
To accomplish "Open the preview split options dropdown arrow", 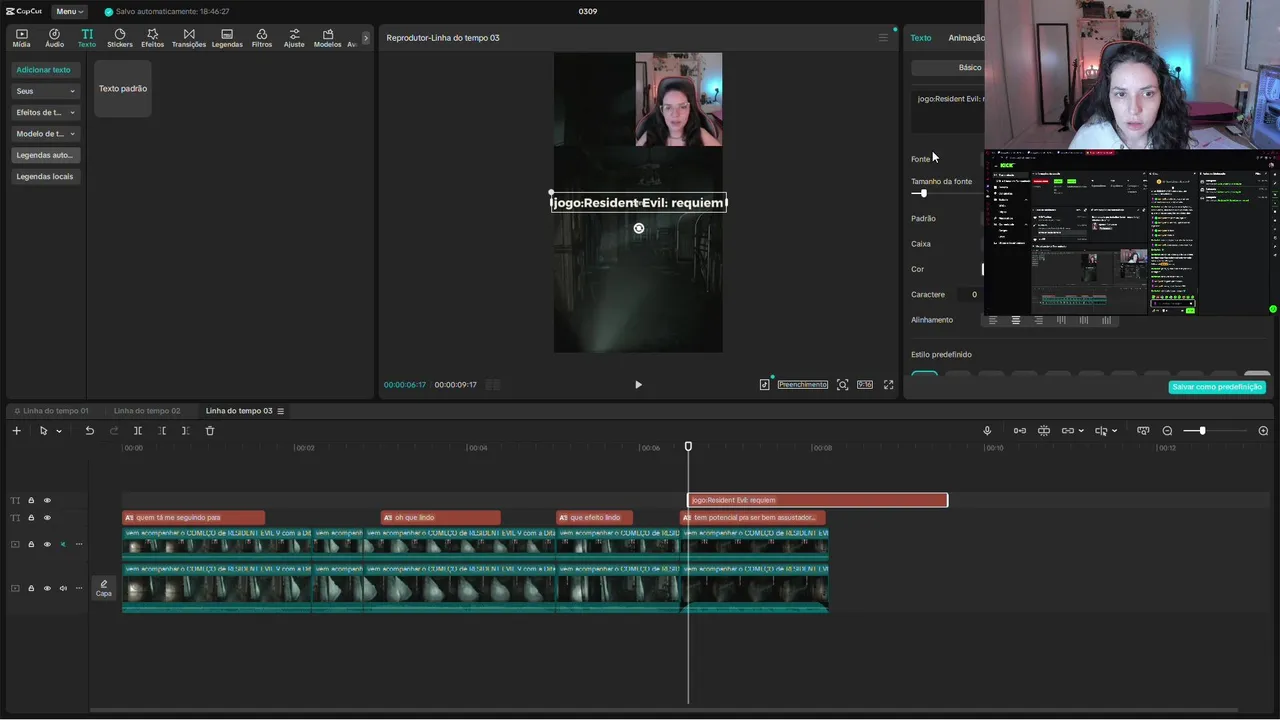I will [x=1115, y=431].
